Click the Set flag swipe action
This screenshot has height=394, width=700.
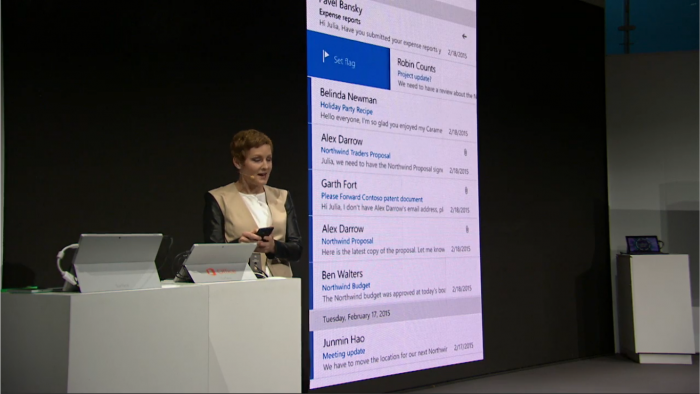coord(348,60)
